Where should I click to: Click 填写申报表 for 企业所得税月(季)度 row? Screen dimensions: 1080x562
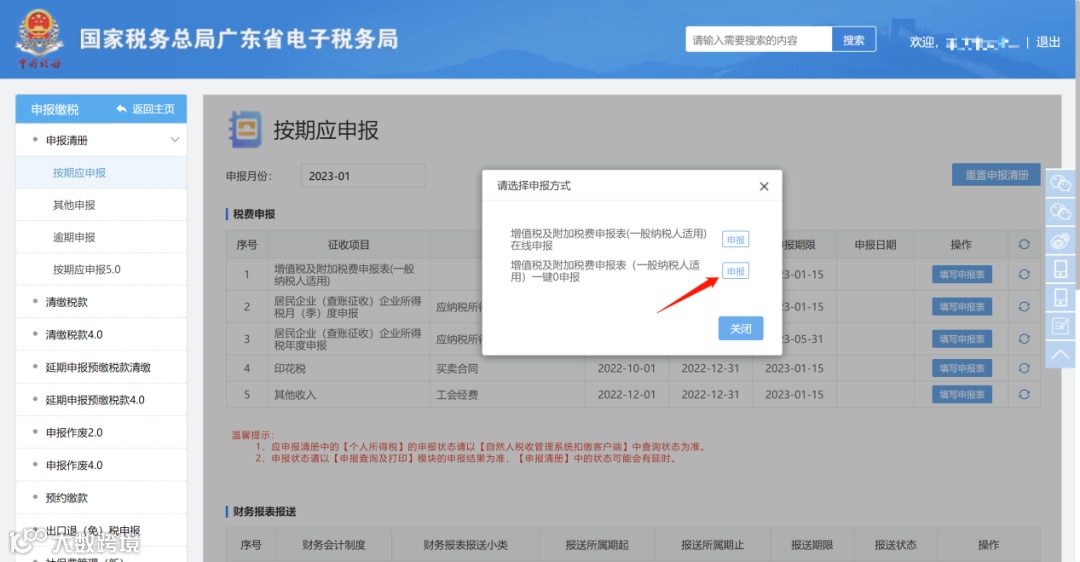point(962,306)
